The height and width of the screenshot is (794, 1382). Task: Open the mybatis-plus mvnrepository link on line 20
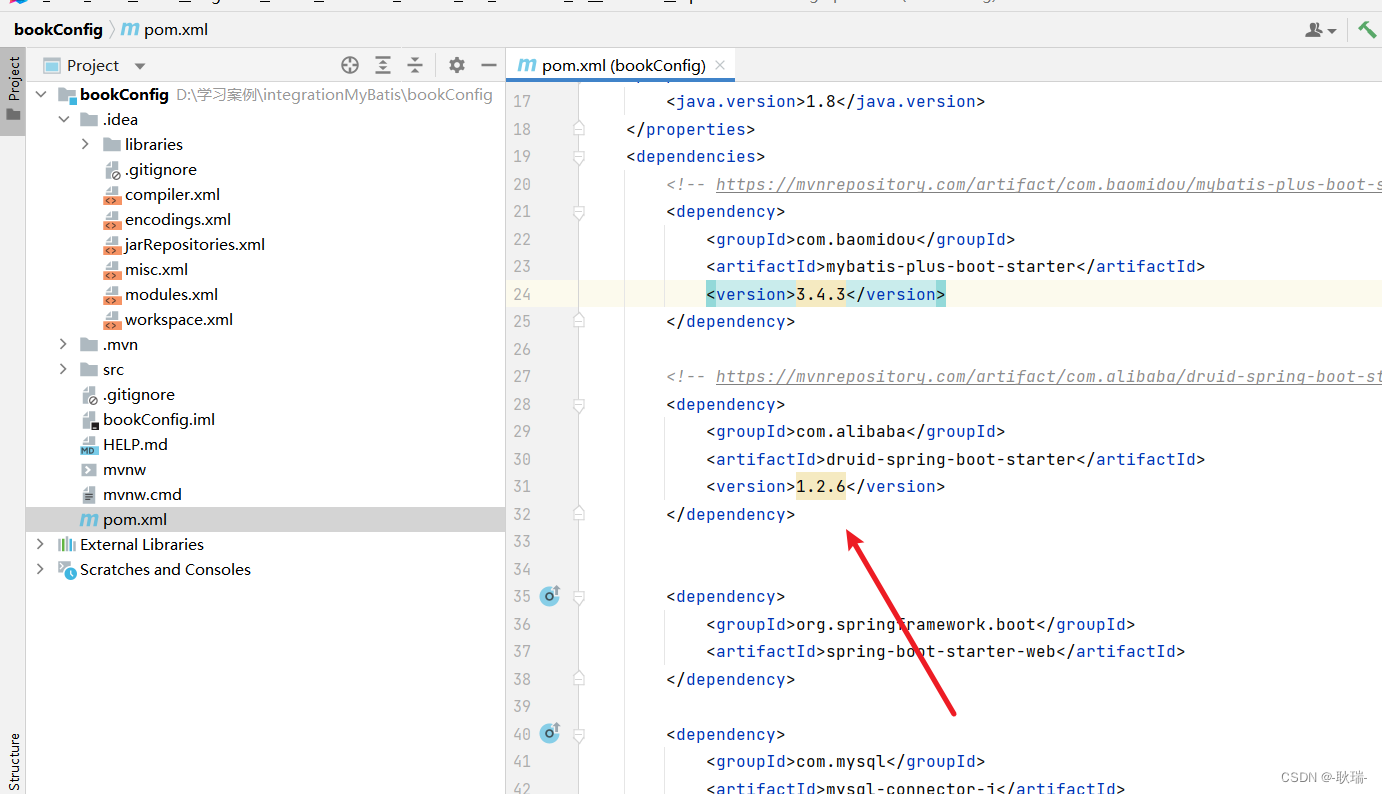[1049, 184]
